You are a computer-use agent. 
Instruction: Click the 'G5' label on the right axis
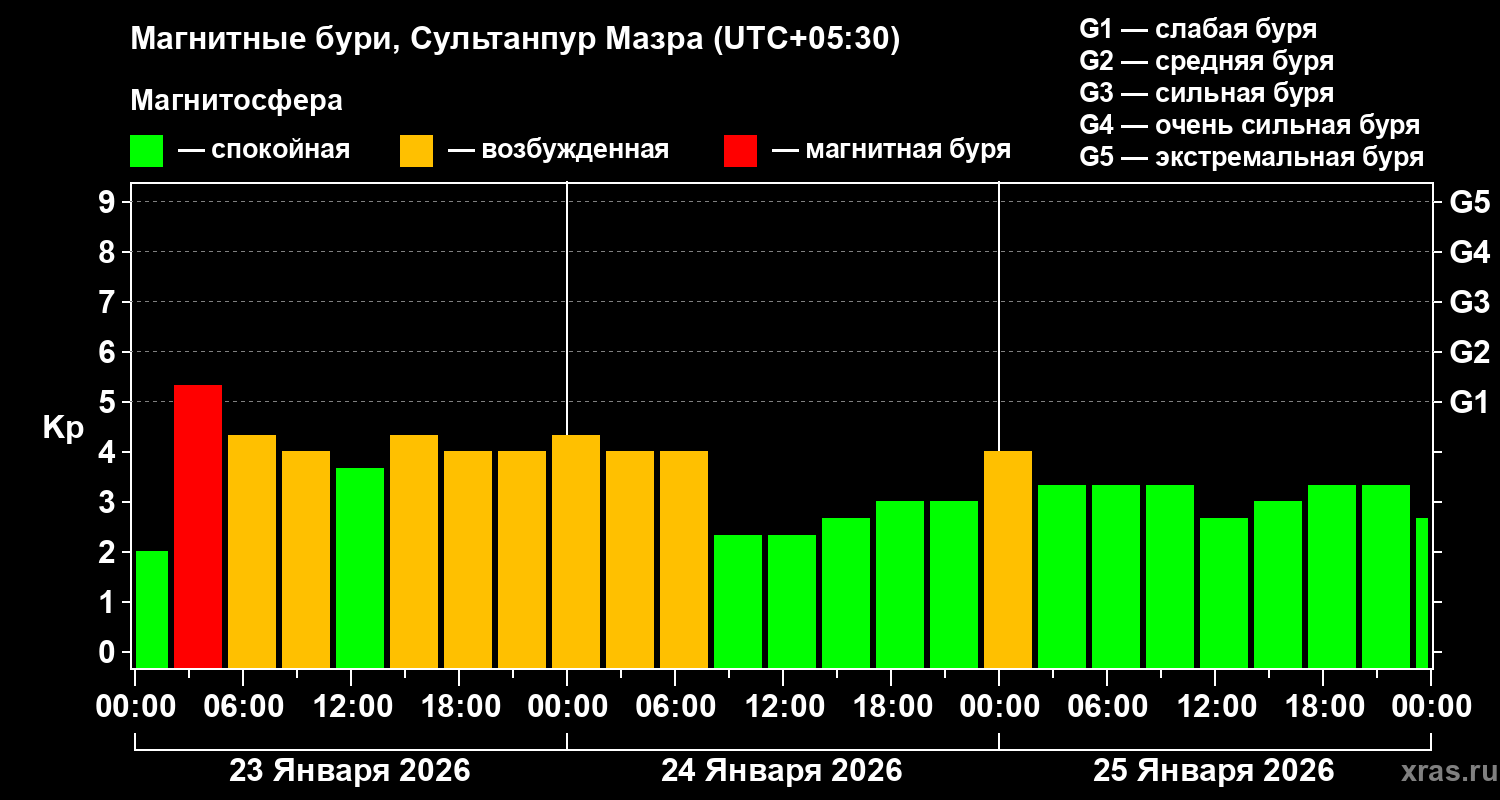(x=1470, y=202)
